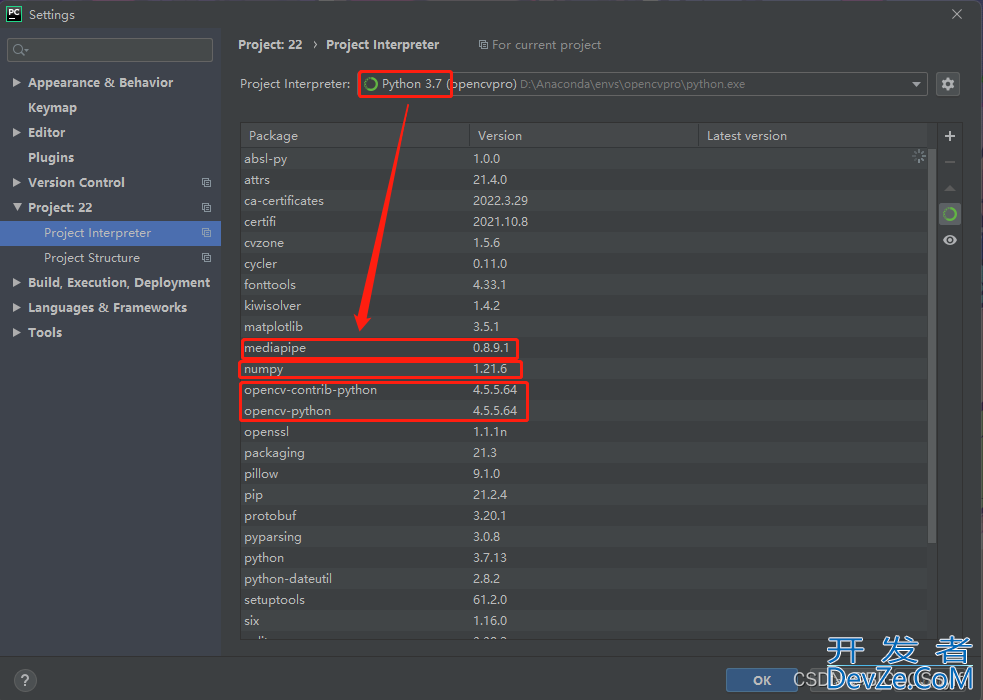Select the openssl package row

coord(584,432)
